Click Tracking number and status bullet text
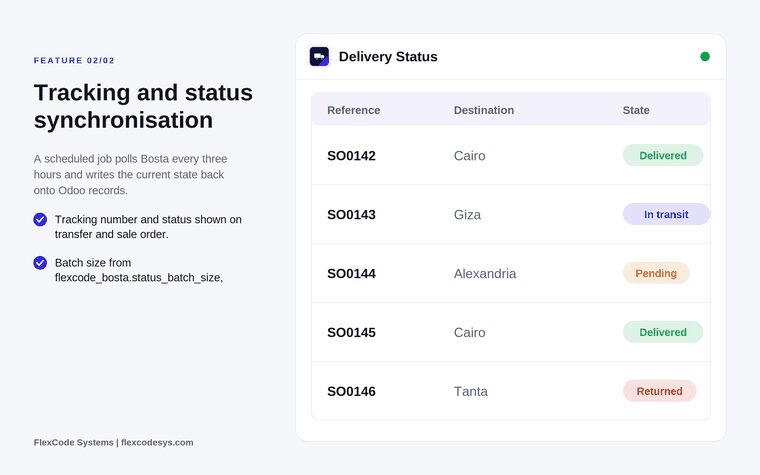760x475 pixels. tap(148, 227)
